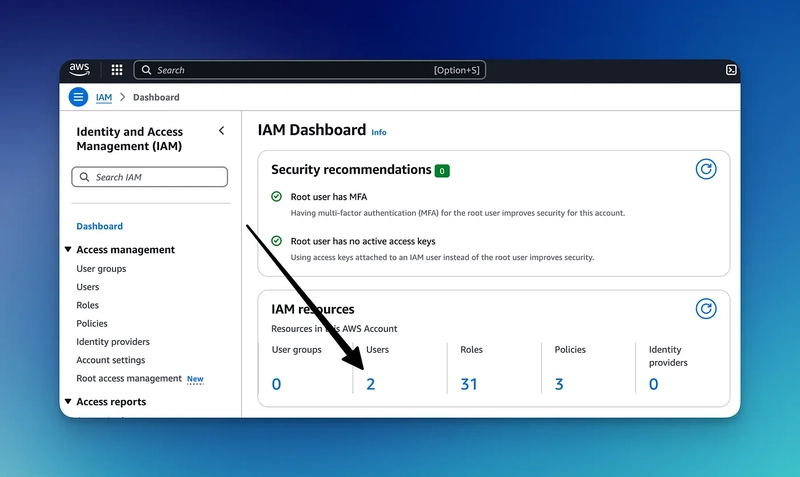Open Account settings in the sidebar

111,360
